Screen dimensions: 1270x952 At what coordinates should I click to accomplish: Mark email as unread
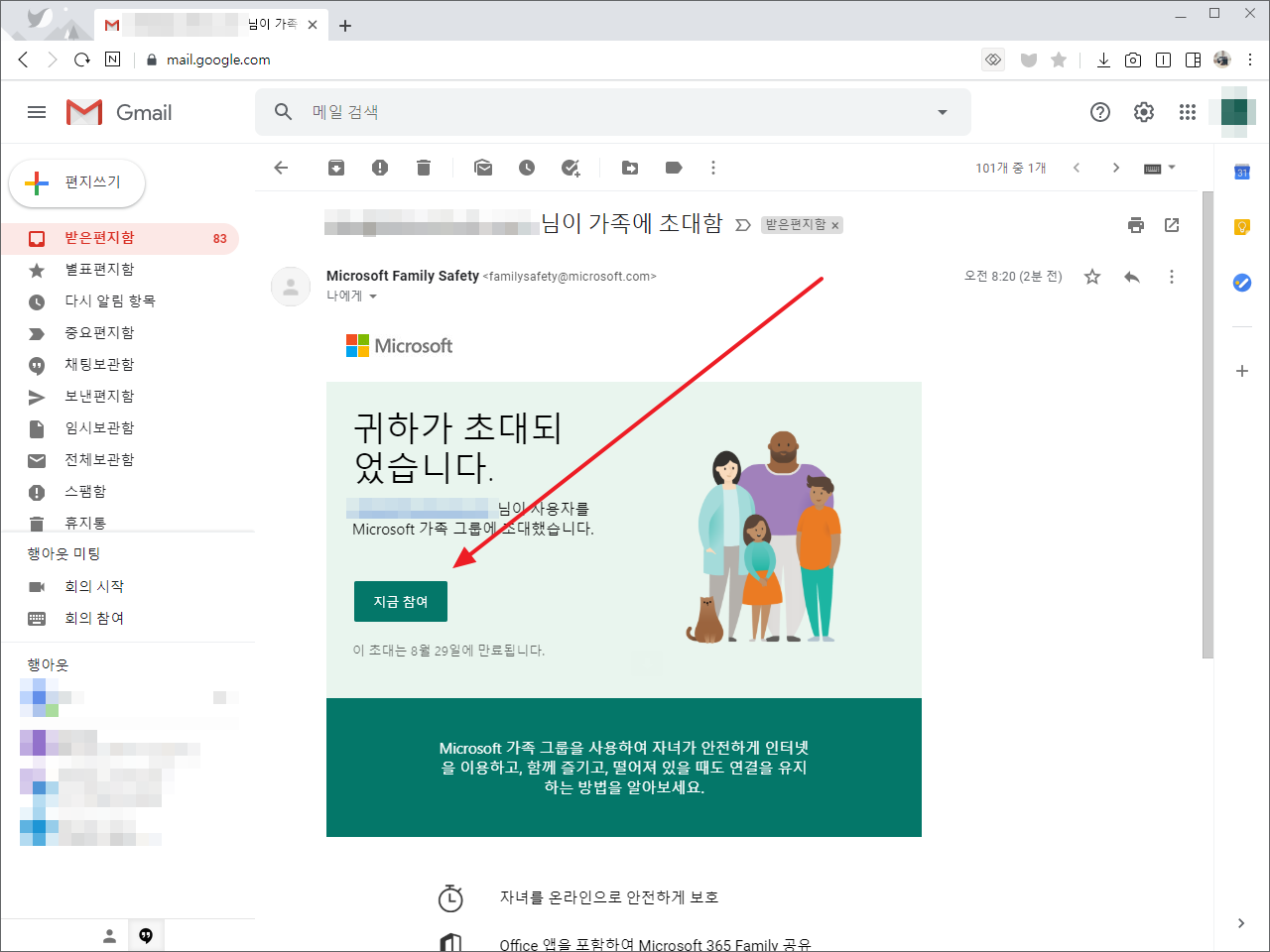[483, 168]
